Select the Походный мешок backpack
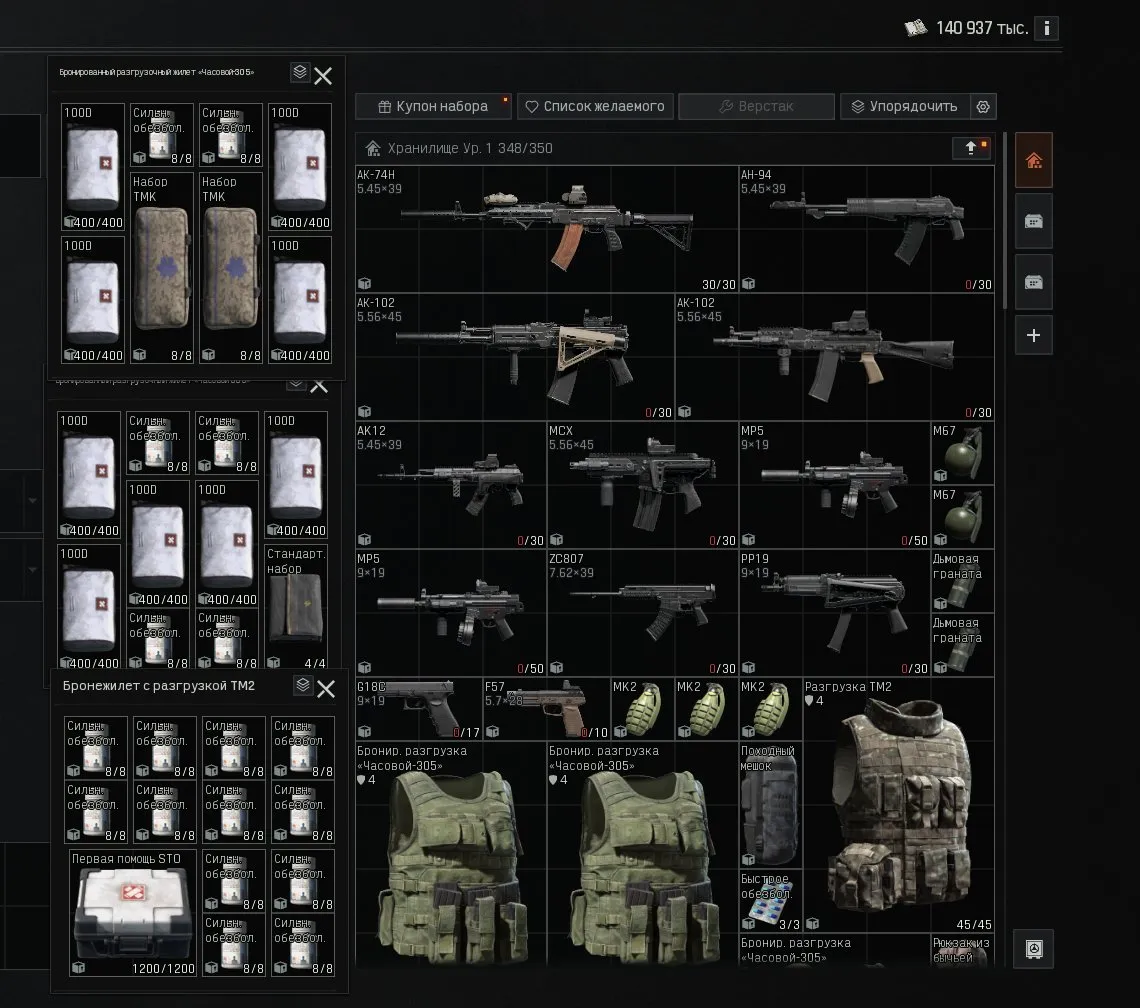 771,805
